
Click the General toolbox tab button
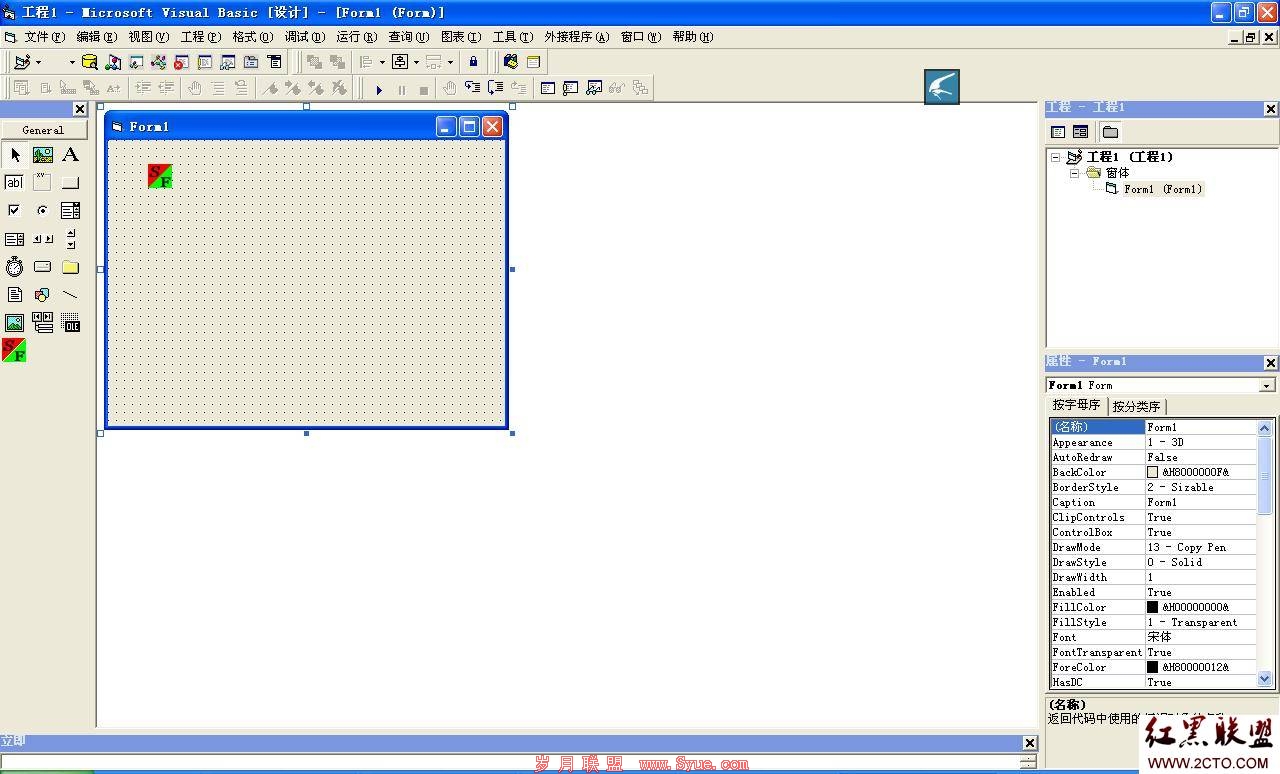tap(43, 130)
